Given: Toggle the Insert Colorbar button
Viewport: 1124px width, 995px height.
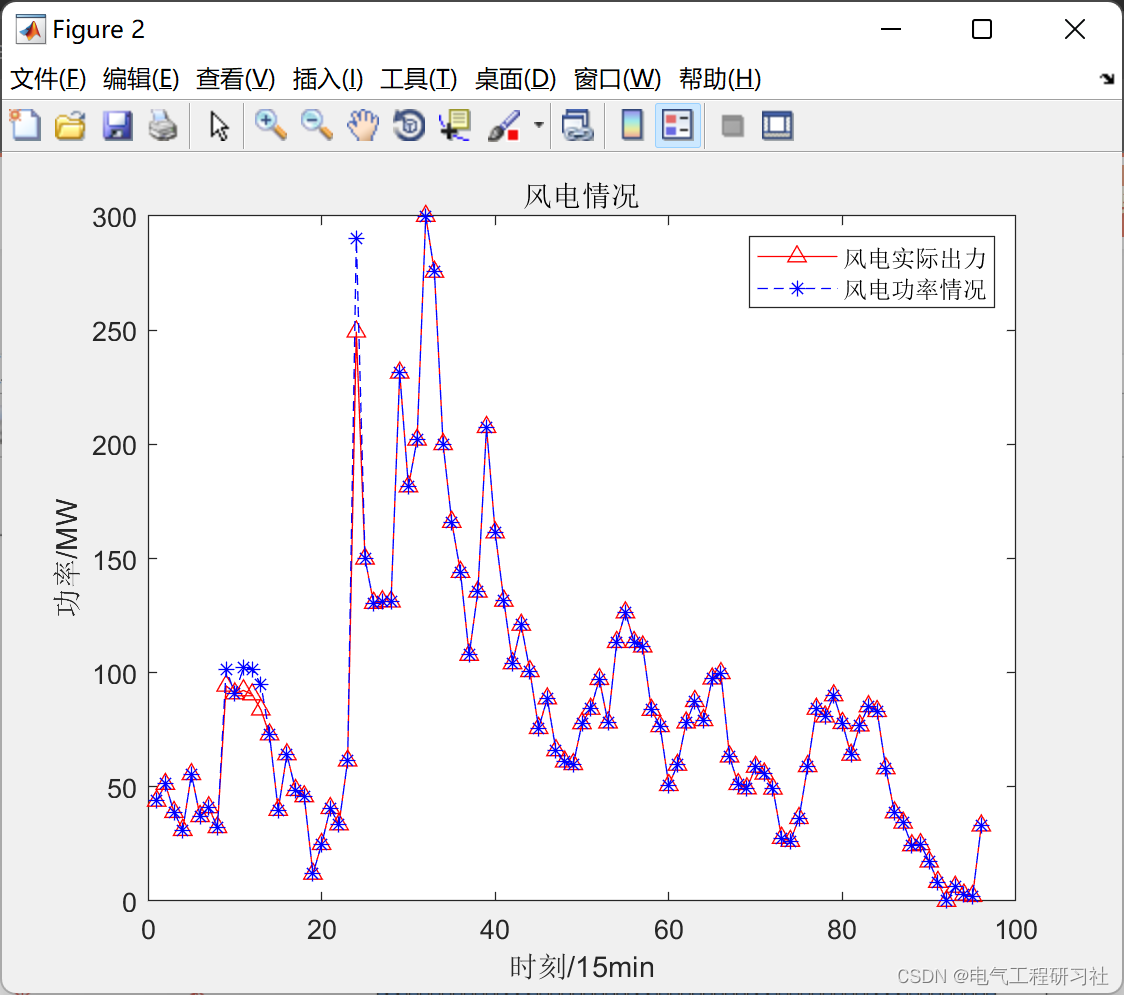Looking at the screenshot, I should tap(632, 125).
